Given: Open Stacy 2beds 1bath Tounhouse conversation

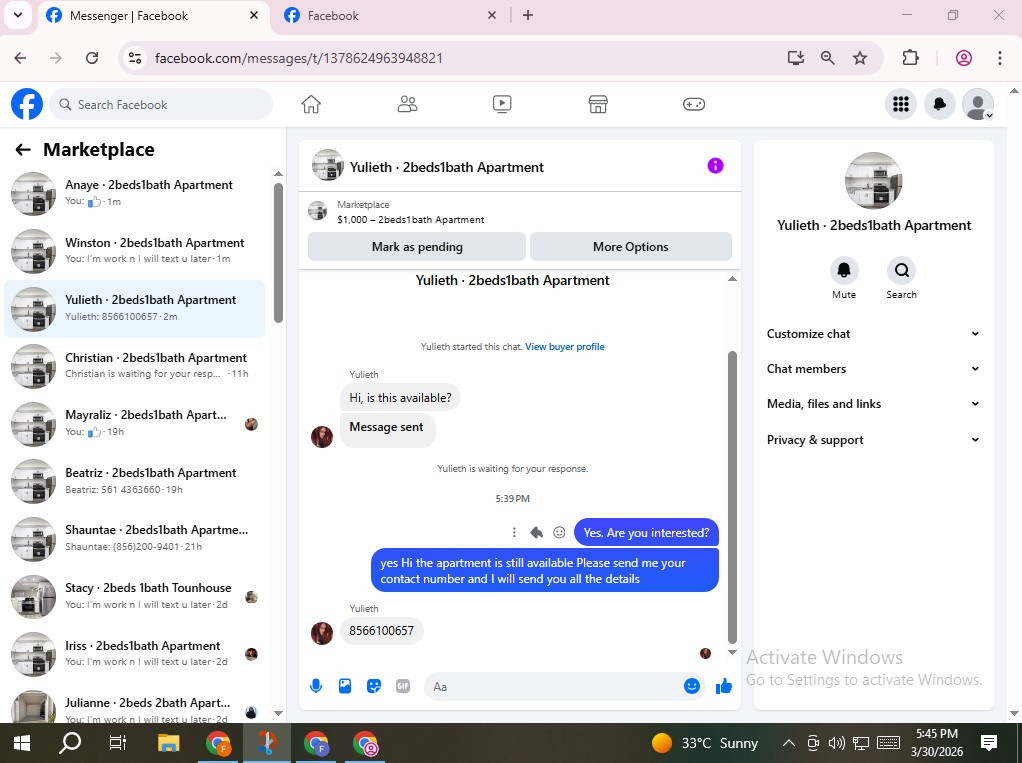Looking at the screenshot, I should (135, 597).
